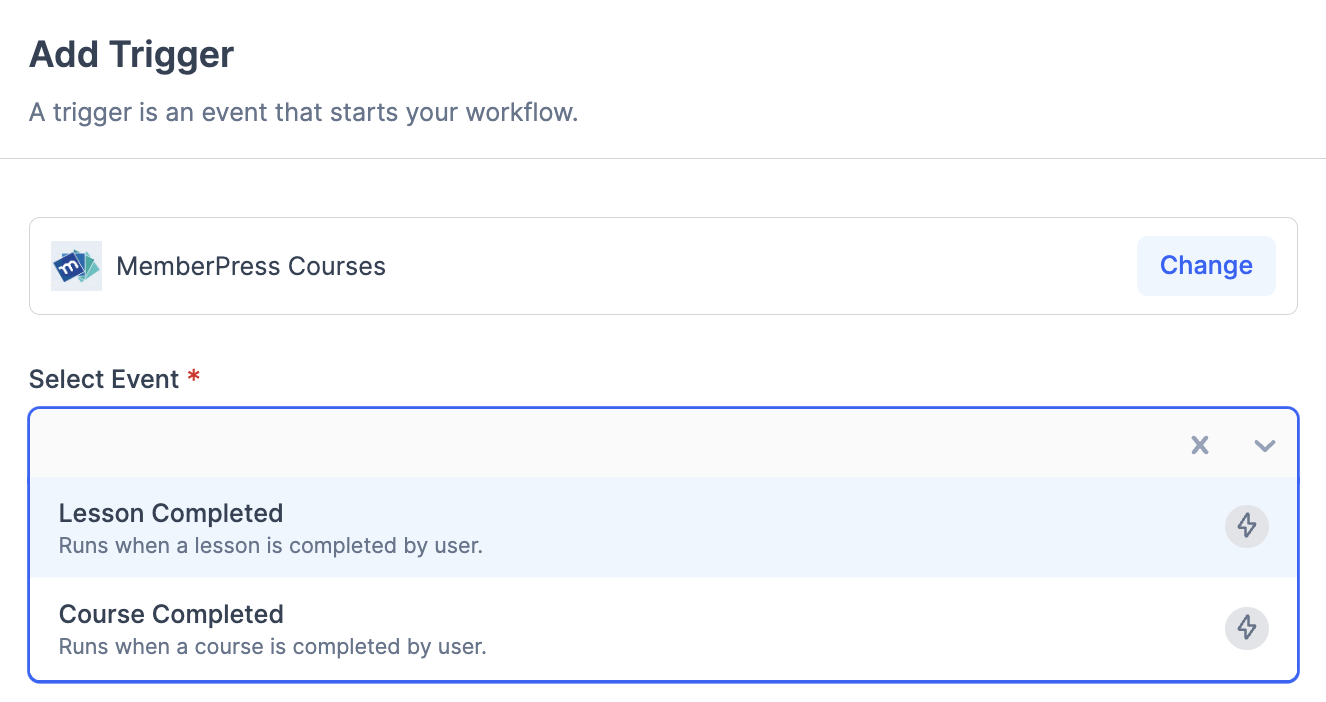Clear the event selection with X icon
The width and height of the screenshot is (1326, 702).
pyautogui.click(x=1200, y=445)
